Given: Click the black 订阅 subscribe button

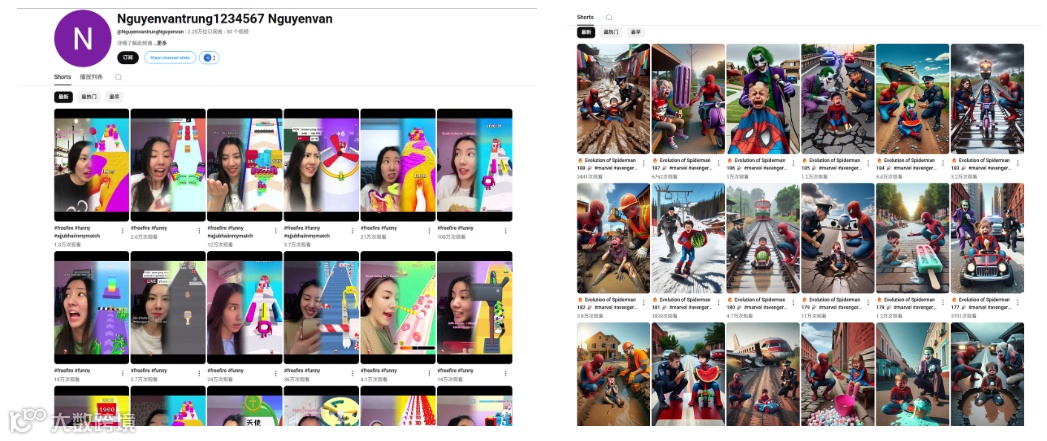Looking at the screenshot, I should 128,58.
